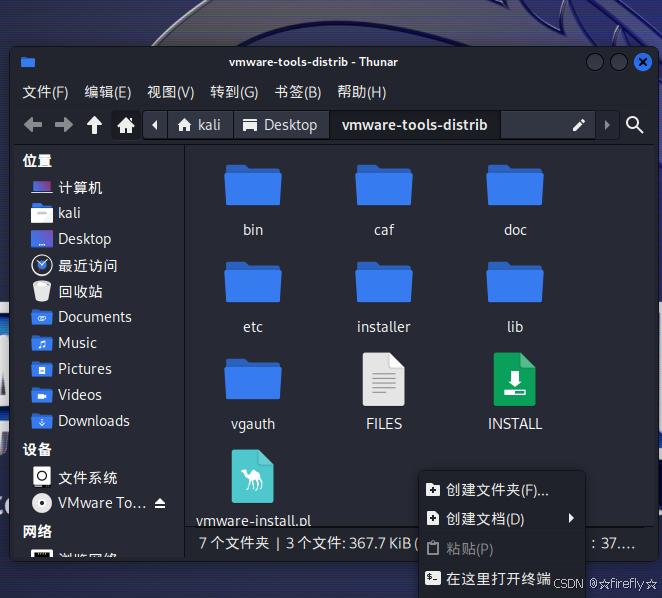Choose 创建文件夹(F)... in context menu

(502, 490)
